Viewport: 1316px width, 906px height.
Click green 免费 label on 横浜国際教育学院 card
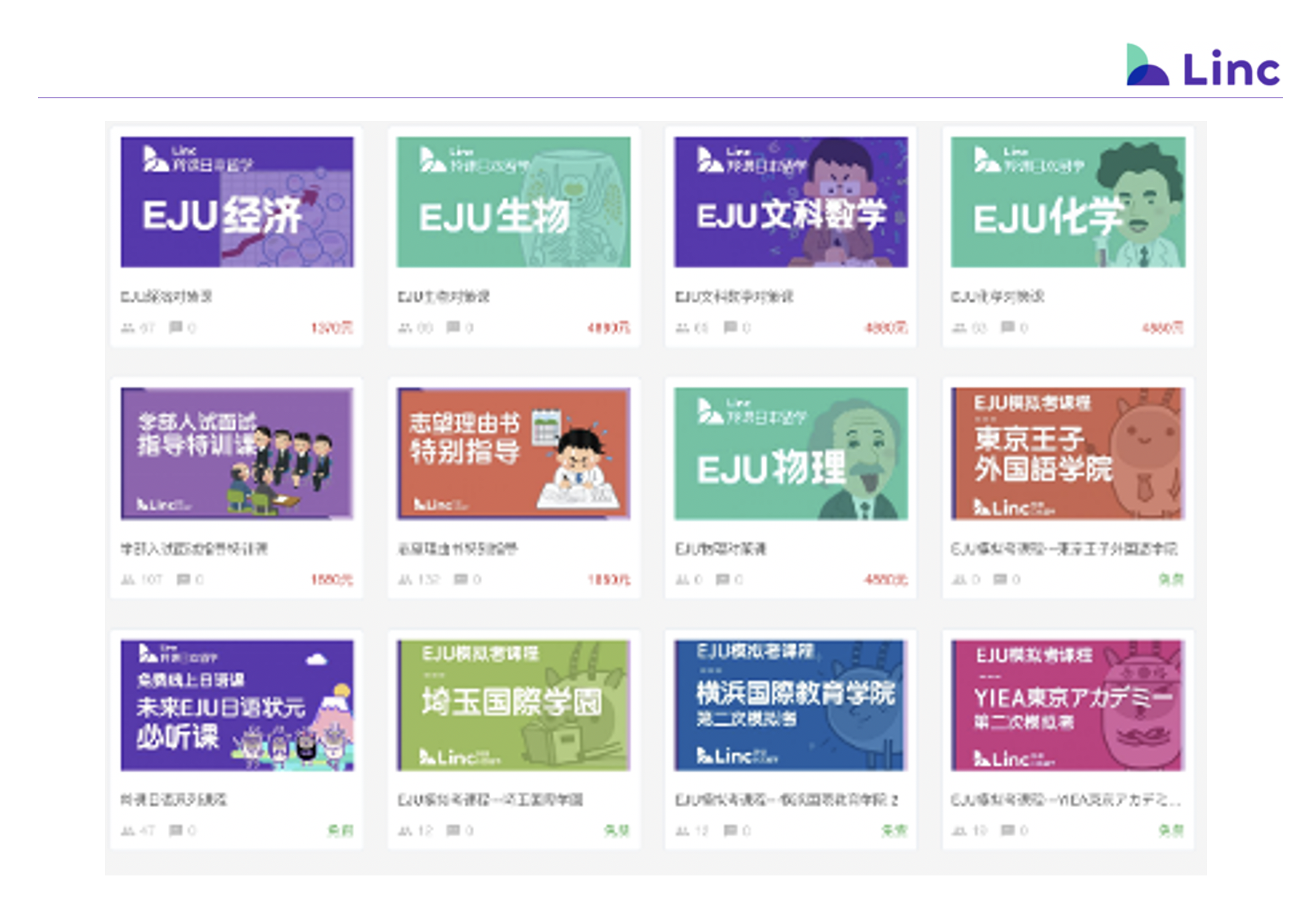tap(894, 830)
